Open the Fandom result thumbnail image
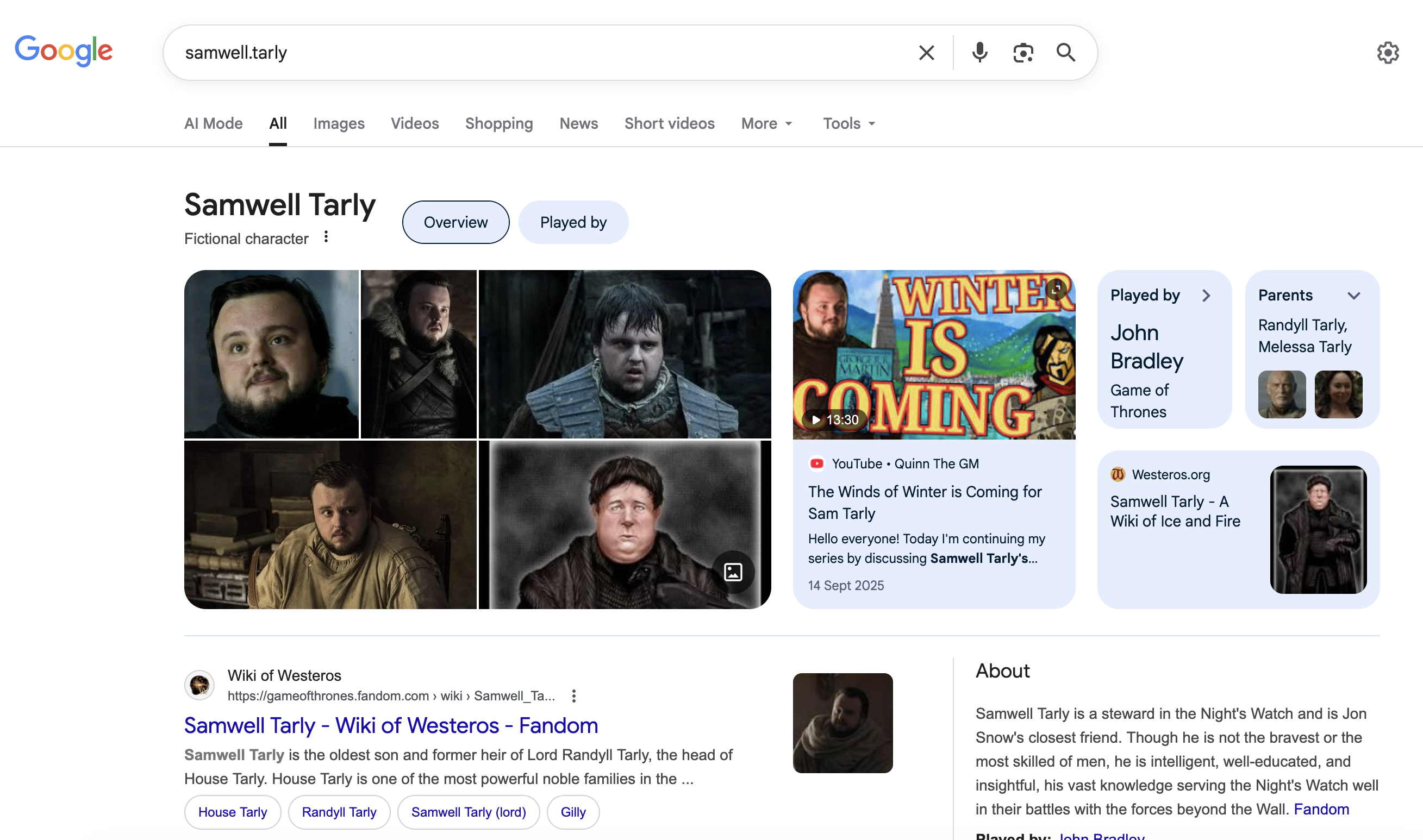This screenshot has height=840, width=1423. click(843, 723)
